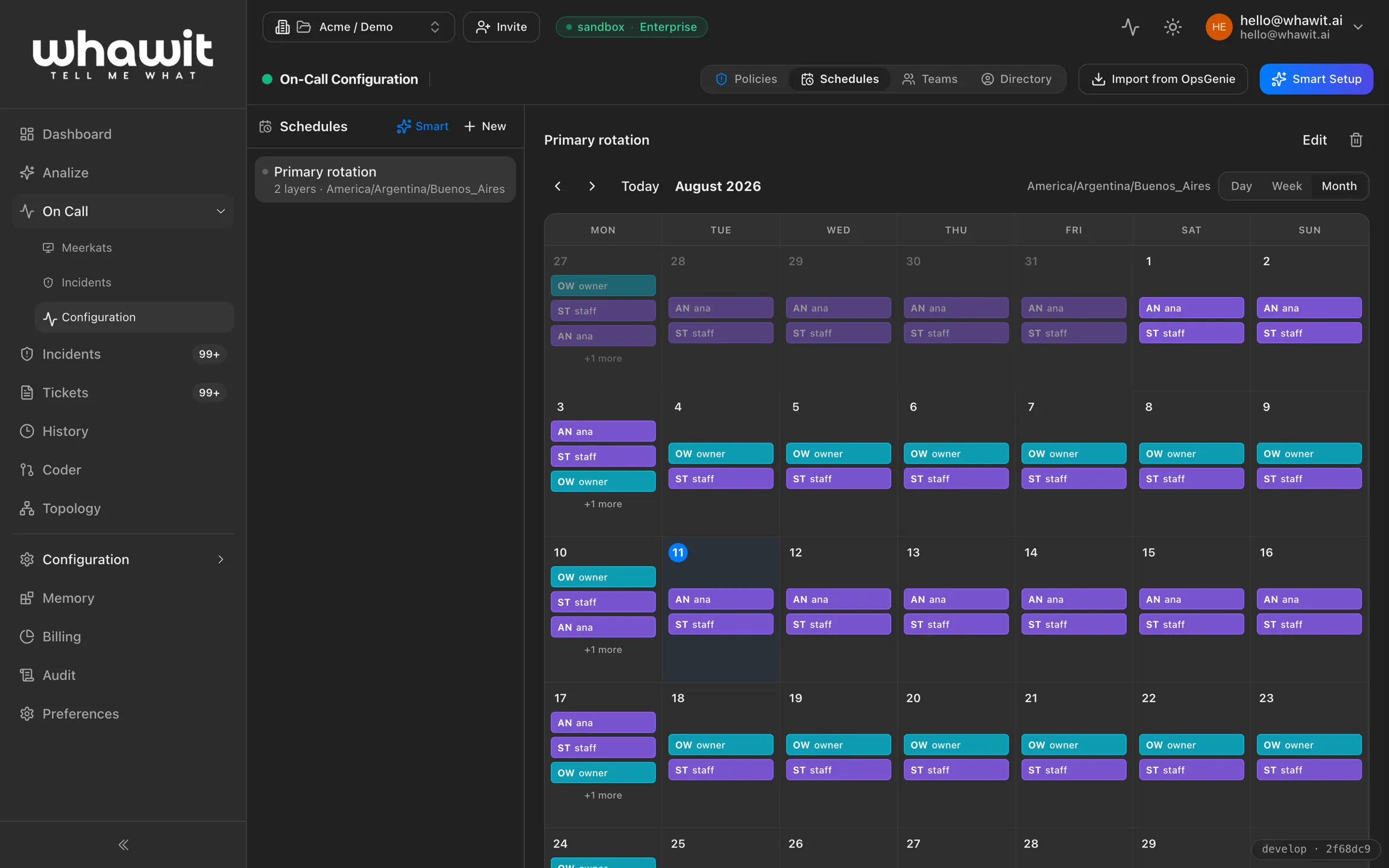Click develop 2f68dc9 build label
The width and height of the screenshot is (1389, 868).
[1316, 849]
